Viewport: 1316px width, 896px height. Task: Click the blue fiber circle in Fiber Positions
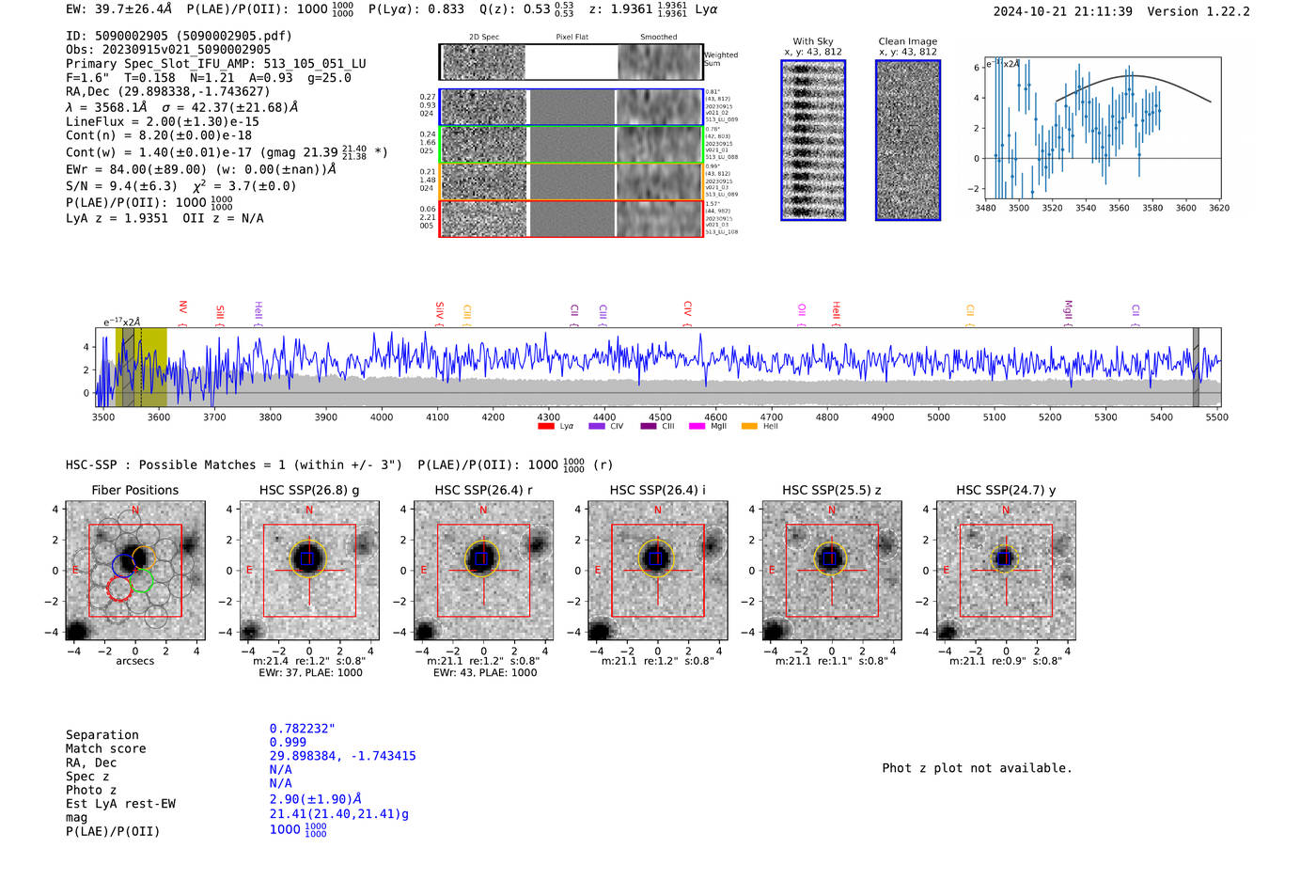coord(124,565)
